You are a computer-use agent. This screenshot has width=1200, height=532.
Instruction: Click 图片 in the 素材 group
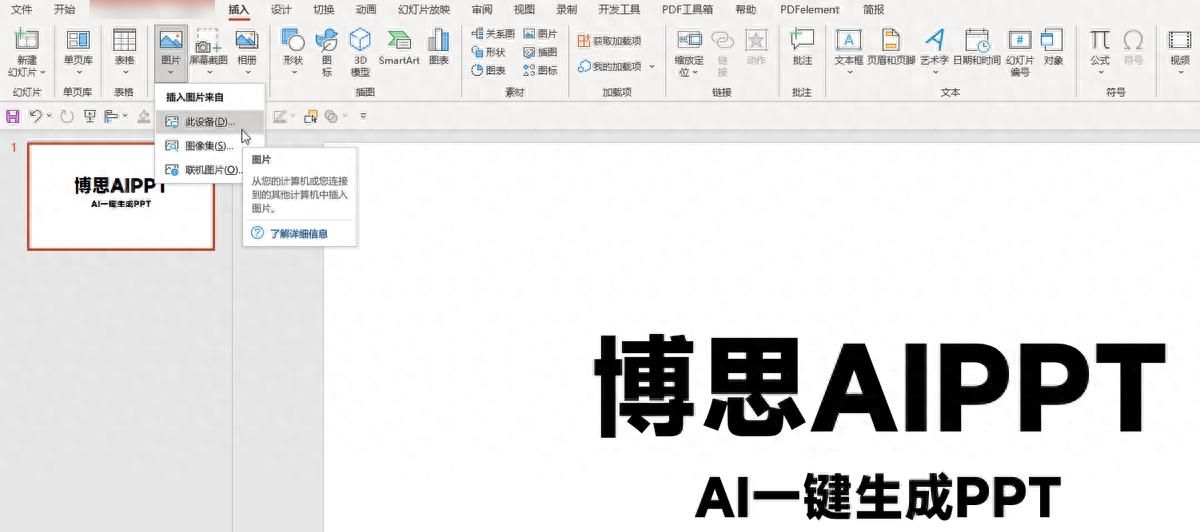[x=541, y=33]
